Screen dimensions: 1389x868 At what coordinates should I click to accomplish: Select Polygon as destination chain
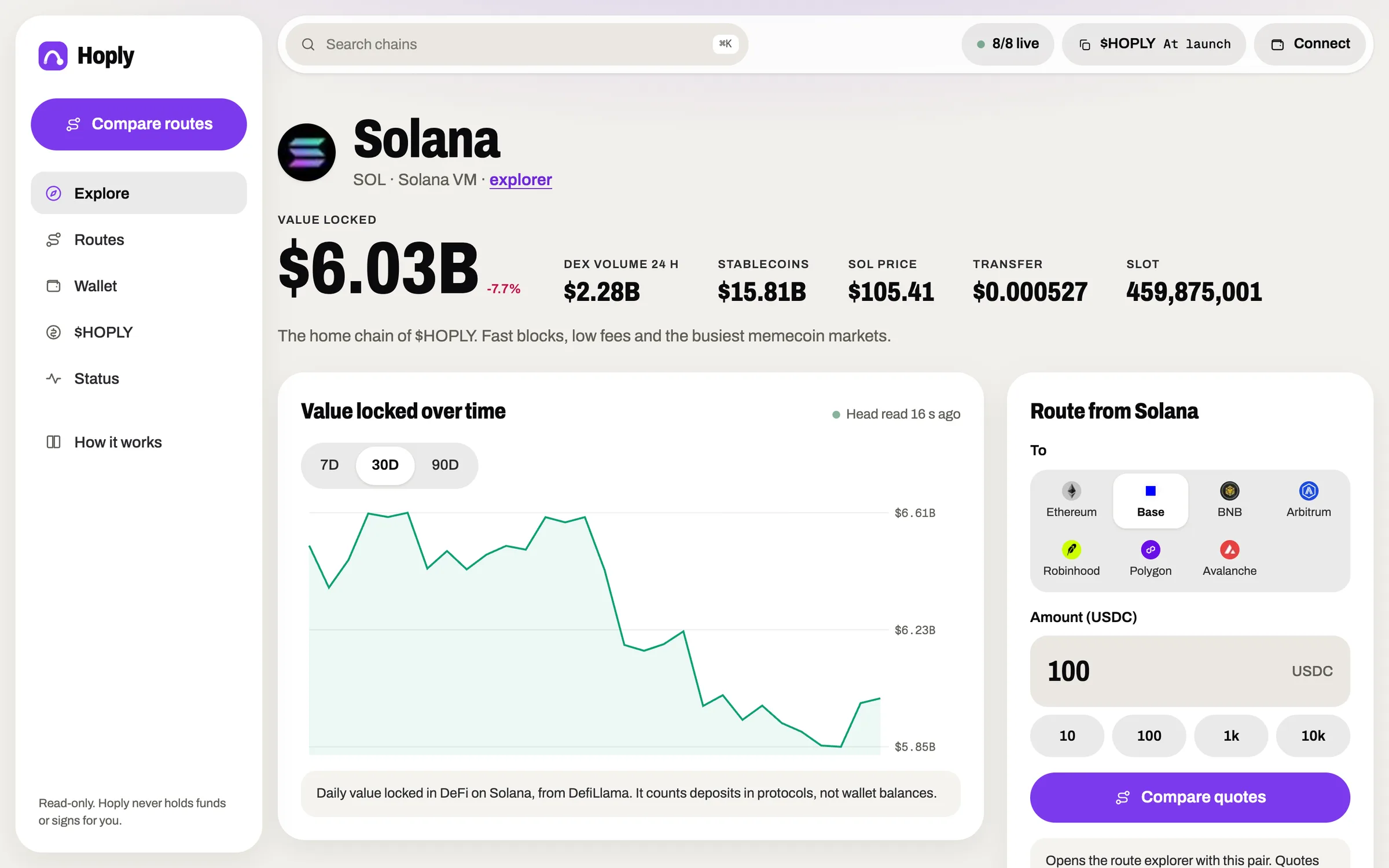click(1150, 559)
